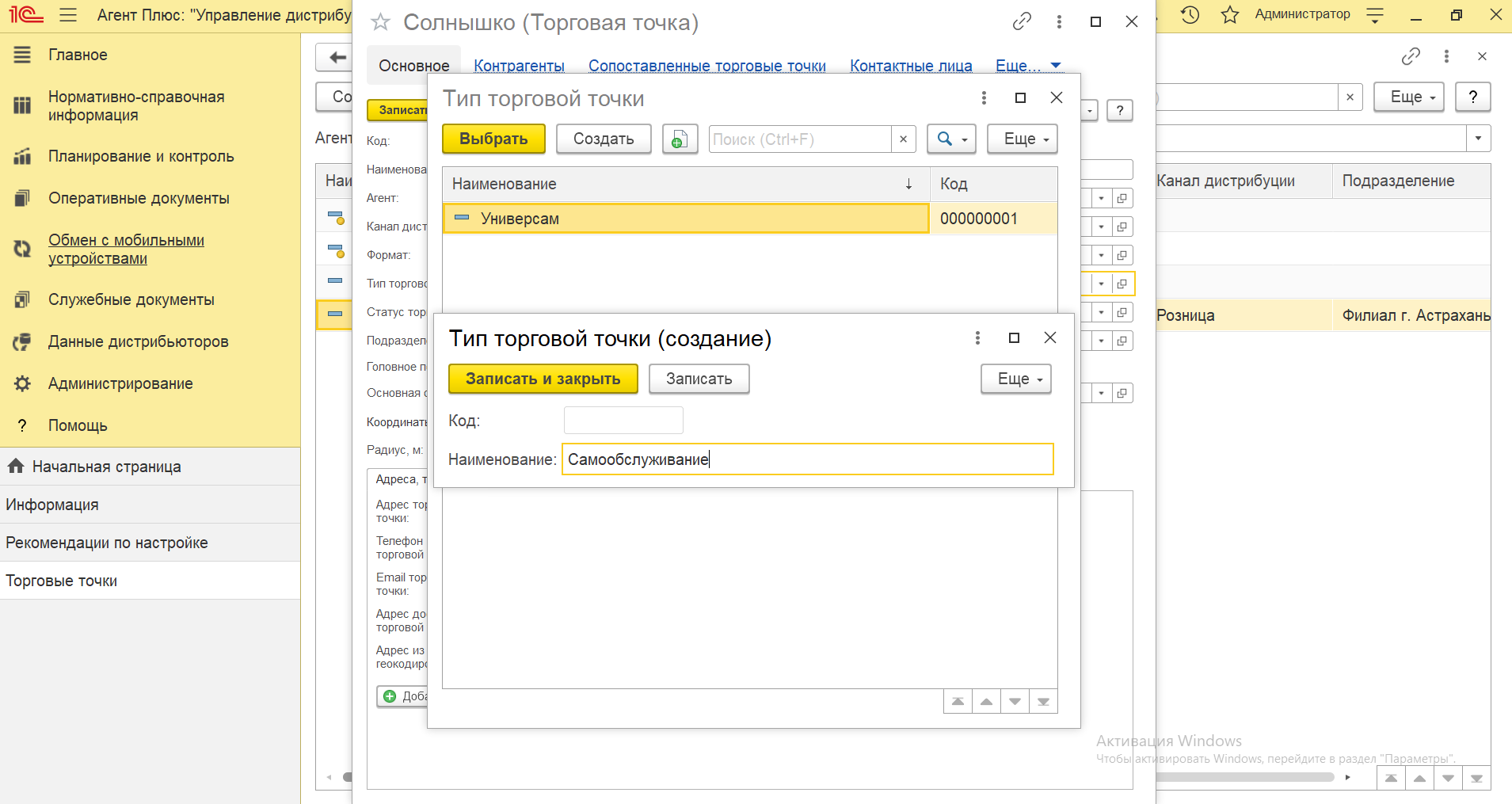Click the Выбрать button

(493, 139)
